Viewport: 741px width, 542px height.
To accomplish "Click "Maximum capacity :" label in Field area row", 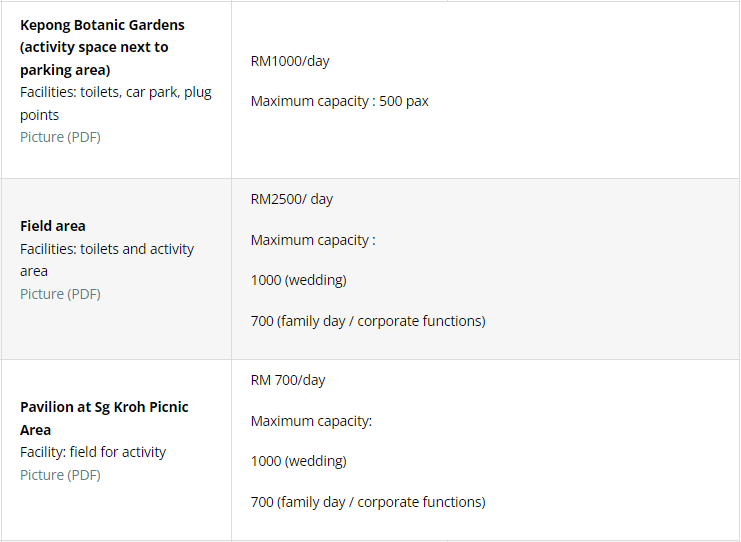I will 313,240.
